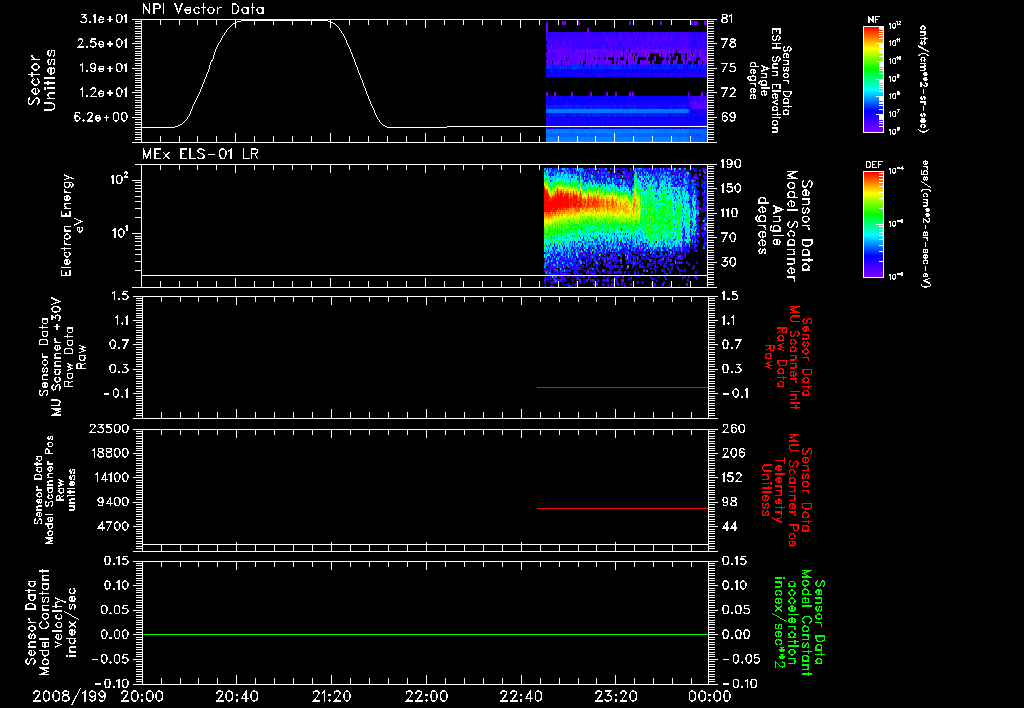Image resolution: width=1024 pixels, height=708 pixels.
Task: Click the '260' telemetry tick value
Action: point(733,429)
